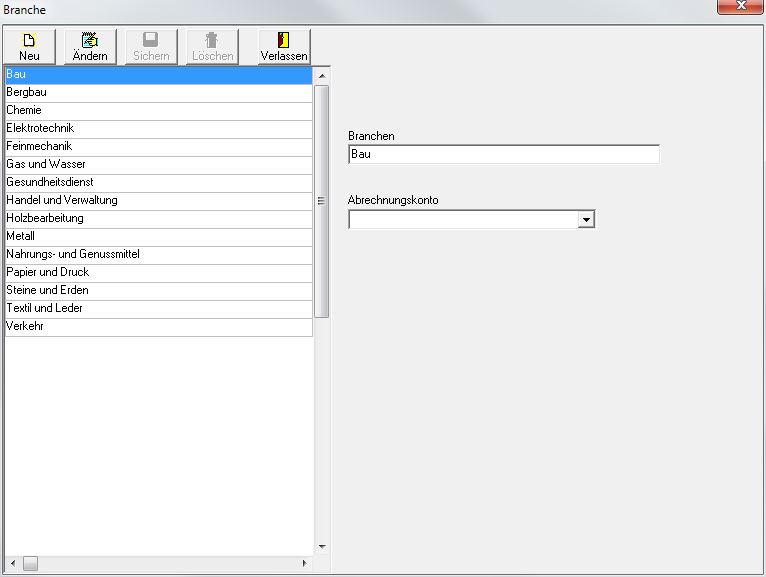766x577 pixels.
Task: Click inside the Branchen text field
Action: 503,154
